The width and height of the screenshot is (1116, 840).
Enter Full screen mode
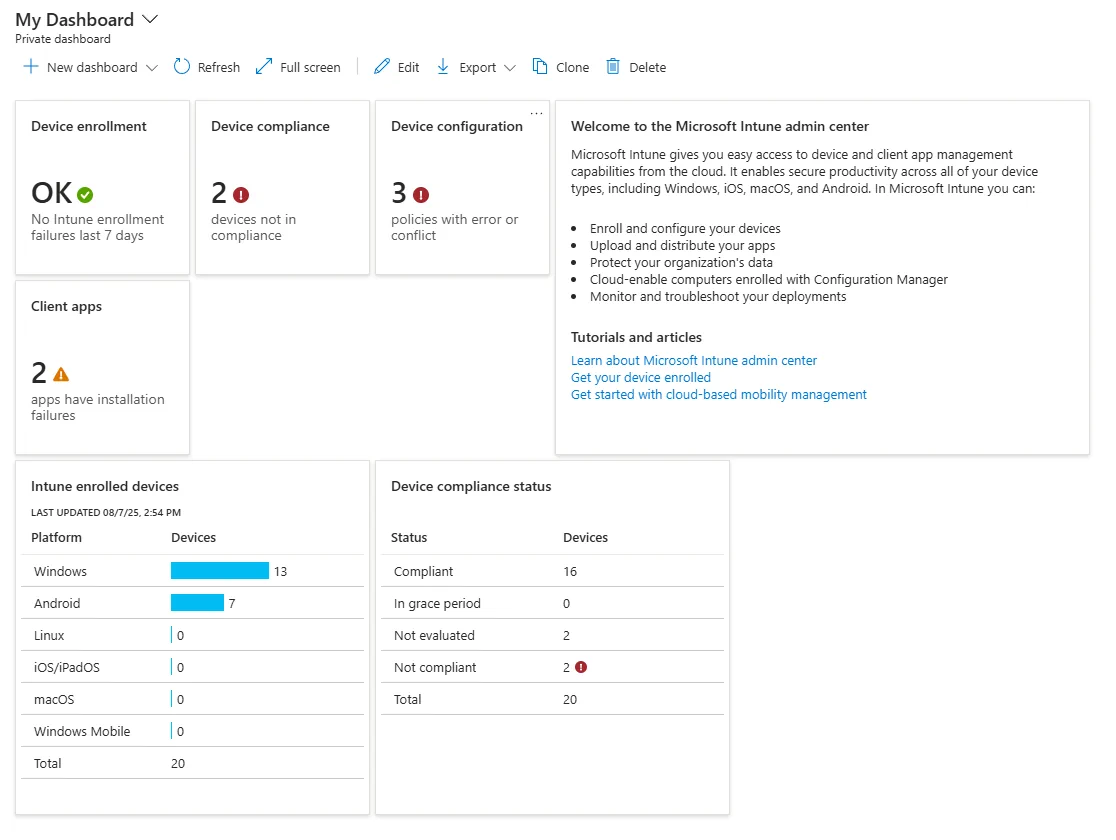[298, 67]
